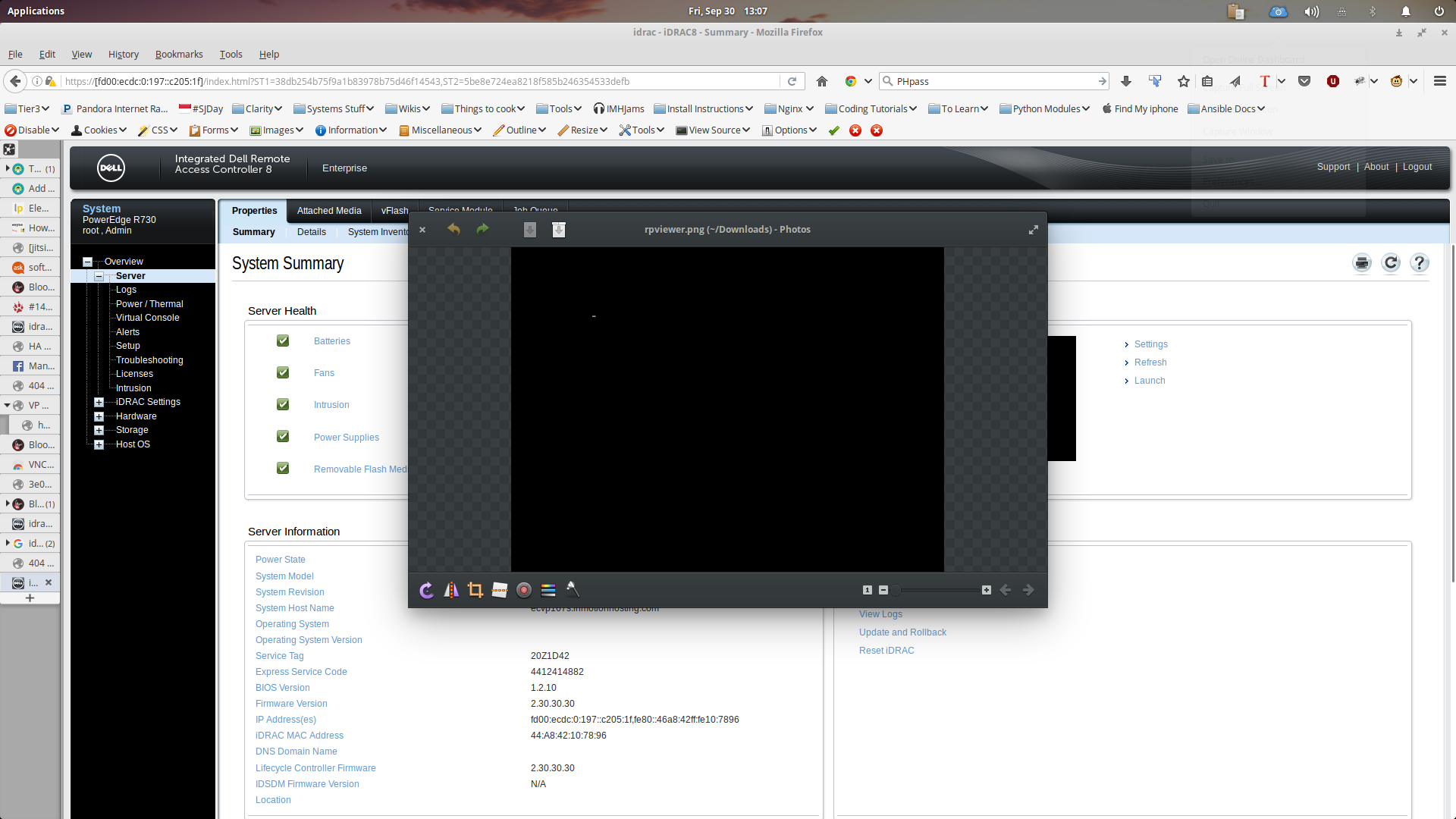
Task: Click the flip horizontally icon
Action: [x=451, y=590]
